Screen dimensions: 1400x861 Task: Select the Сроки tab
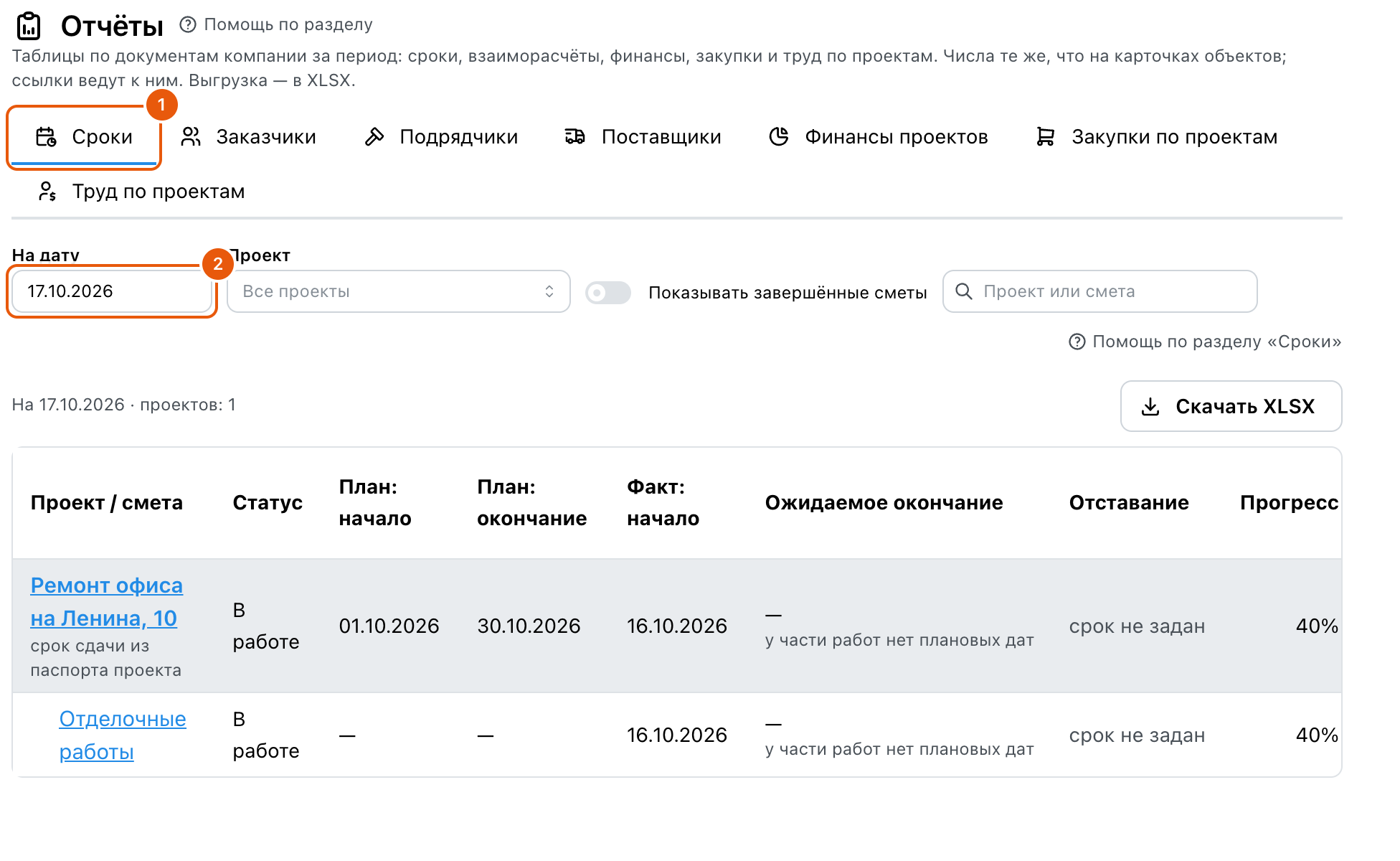[x=85, y=136]
